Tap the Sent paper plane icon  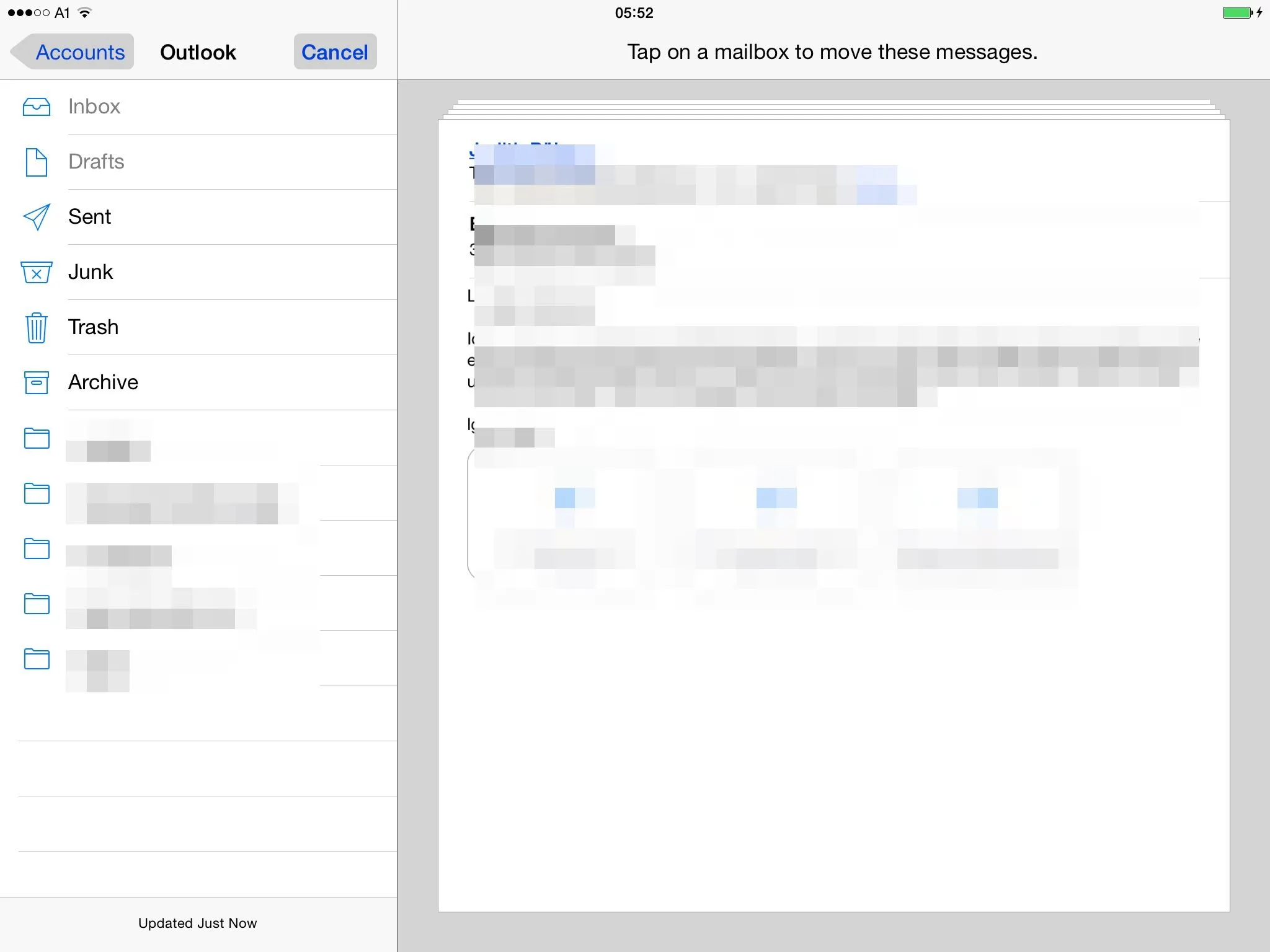37,217
